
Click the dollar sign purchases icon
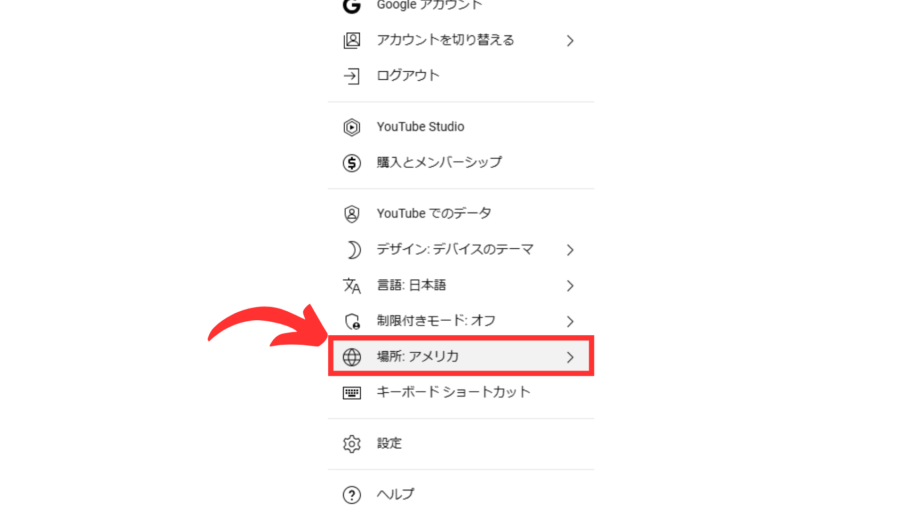pos(351,163)
